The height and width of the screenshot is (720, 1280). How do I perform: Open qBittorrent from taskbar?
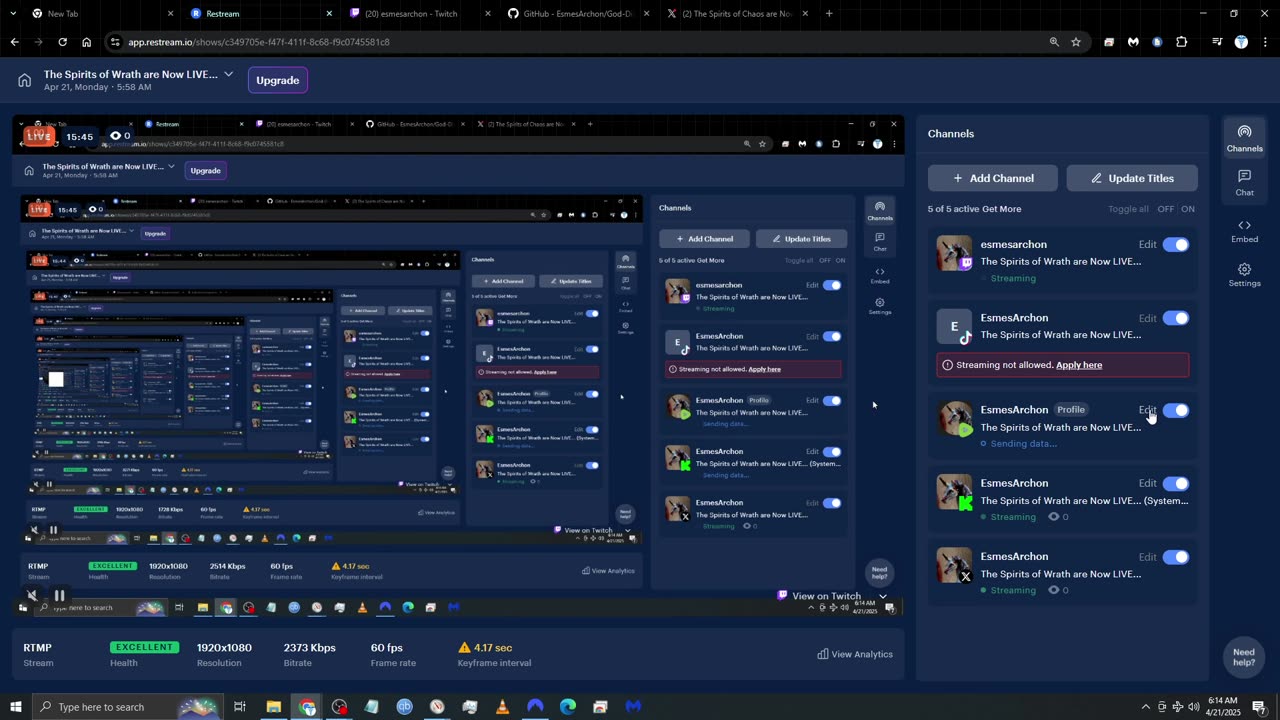pyautogui.click(x=404, y=707)
